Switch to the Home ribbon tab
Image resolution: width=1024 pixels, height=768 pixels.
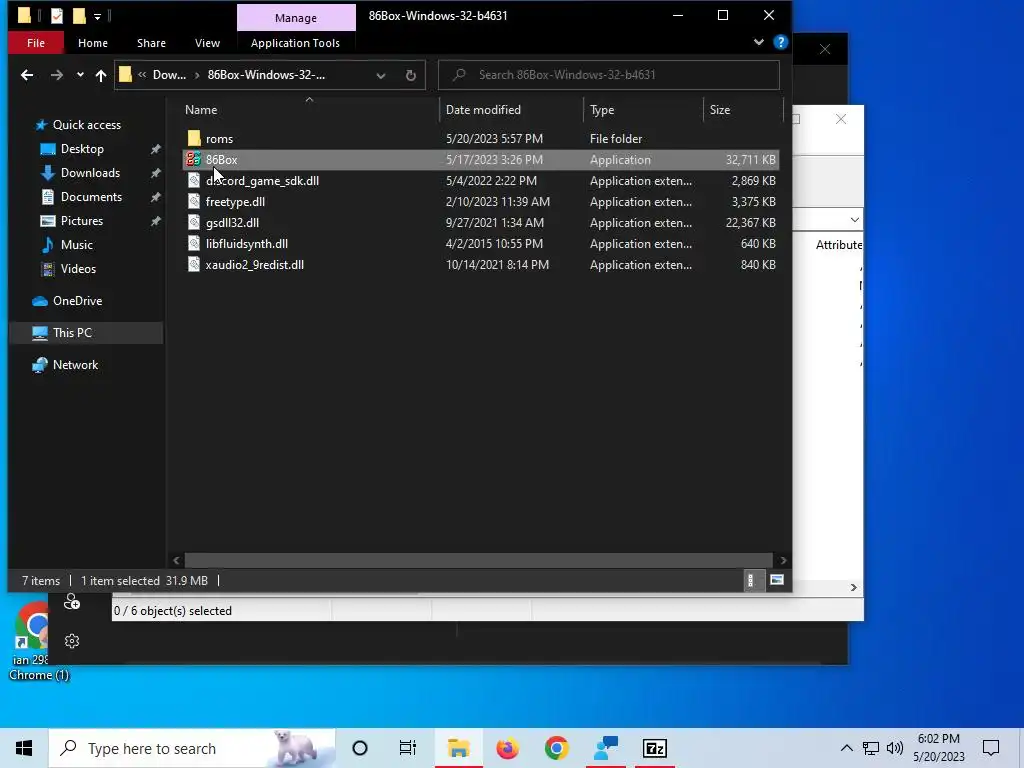[93, 43]
